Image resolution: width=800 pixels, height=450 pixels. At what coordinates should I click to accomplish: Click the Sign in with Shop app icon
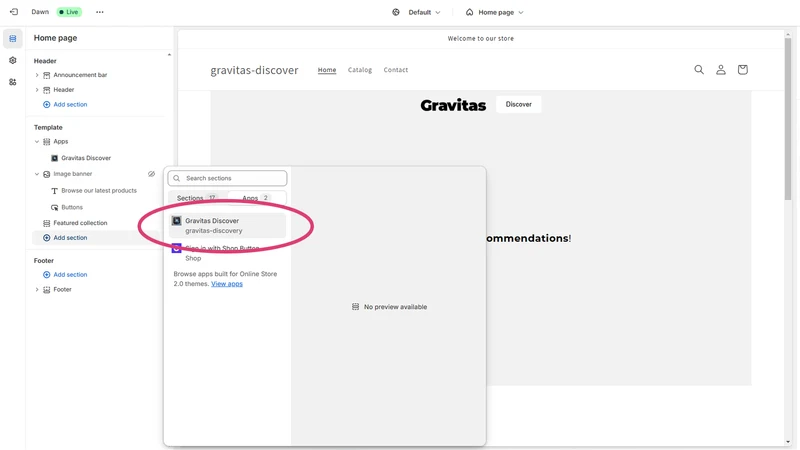click(177, 248)
